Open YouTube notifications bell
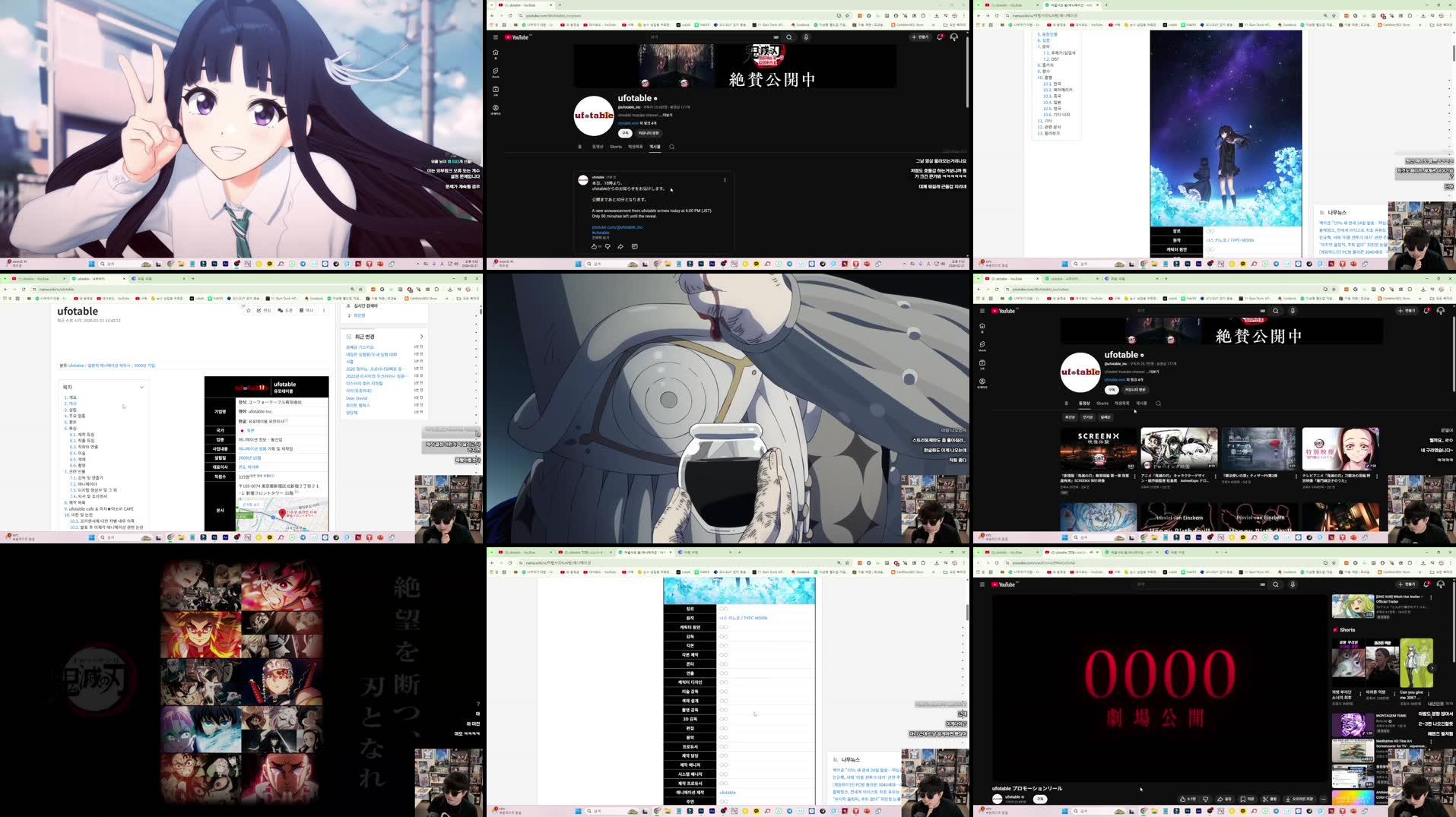 click(x=941, y=36)
